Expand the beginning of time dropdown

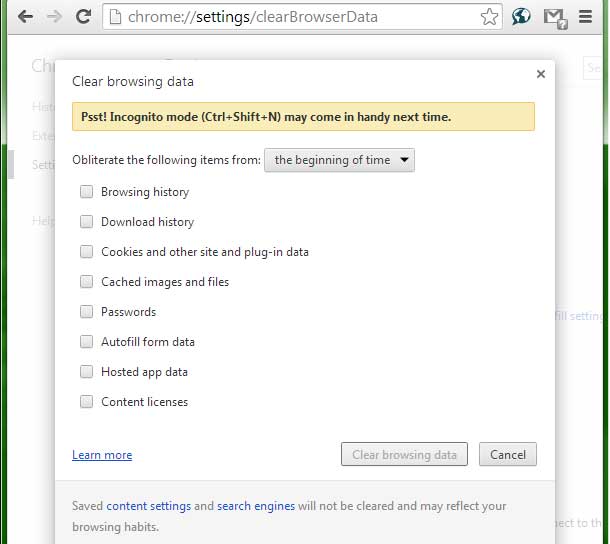click(339, 160)
